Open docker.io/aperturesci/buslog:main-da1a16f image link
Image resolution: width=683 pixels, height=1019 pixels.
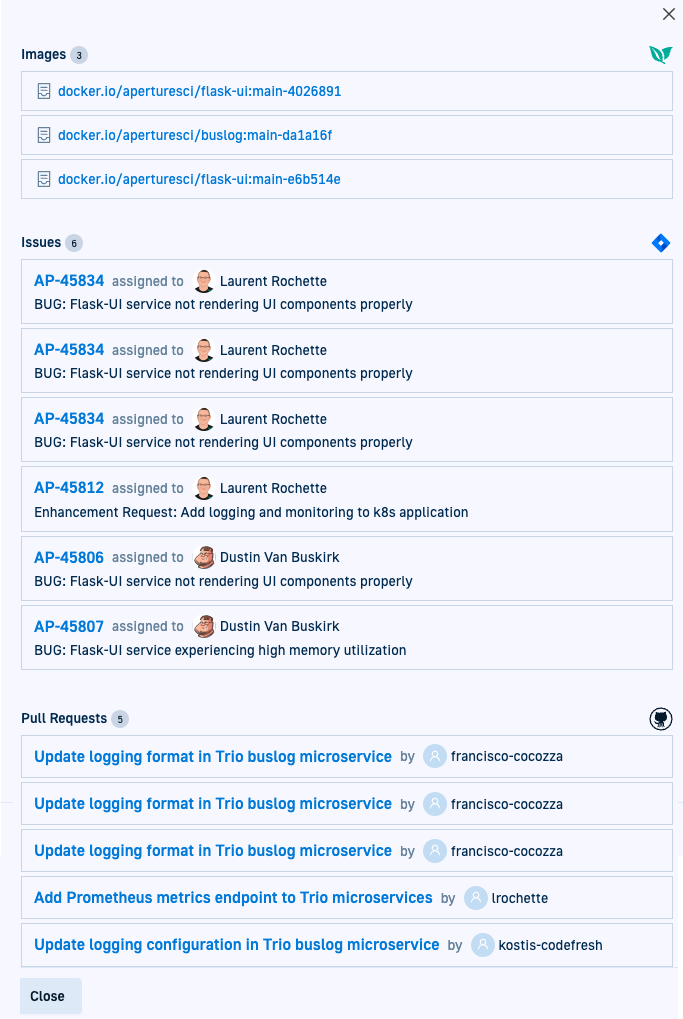click(x=188, y=135)
